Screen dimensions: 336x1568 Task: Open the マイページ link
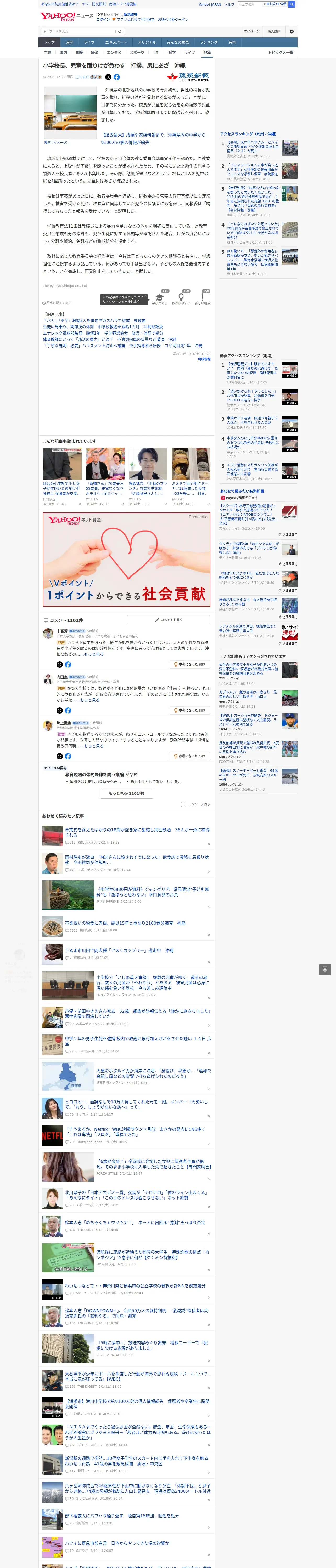click(x=252, y=32)
